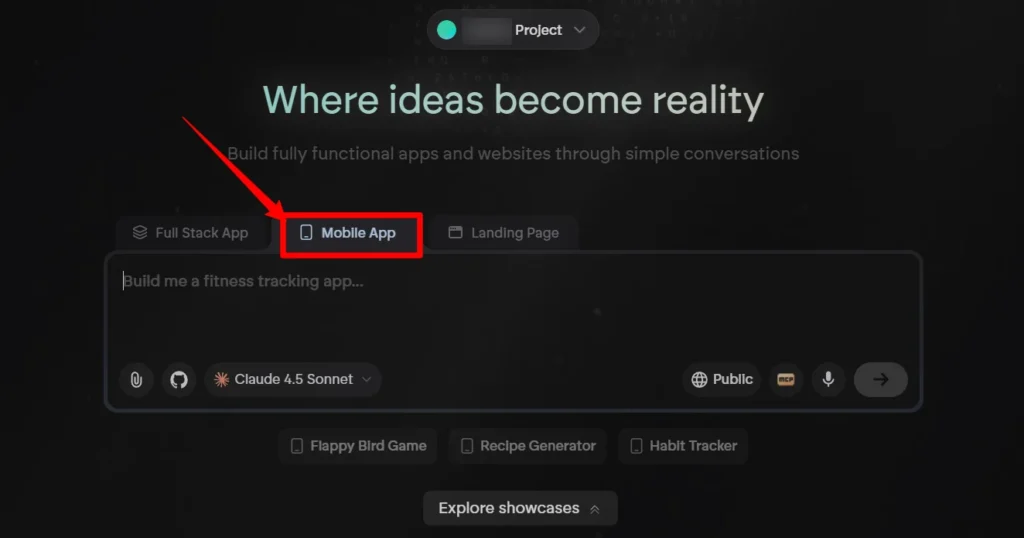Expand the Claude 4.5 Sonnet model dropdown

click(293, 379)
